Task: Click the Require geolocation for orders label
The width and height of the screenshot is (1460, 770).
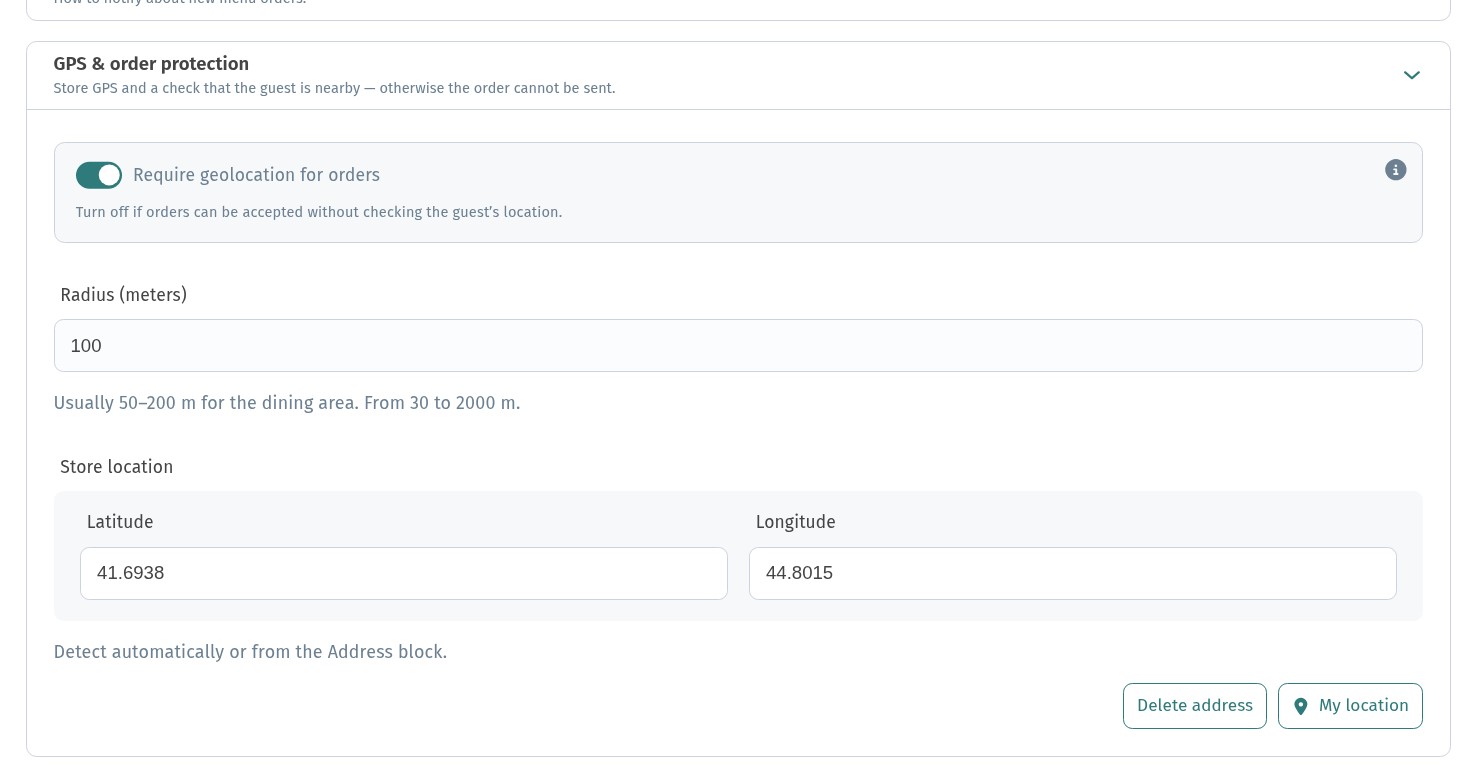Action: 256,175
